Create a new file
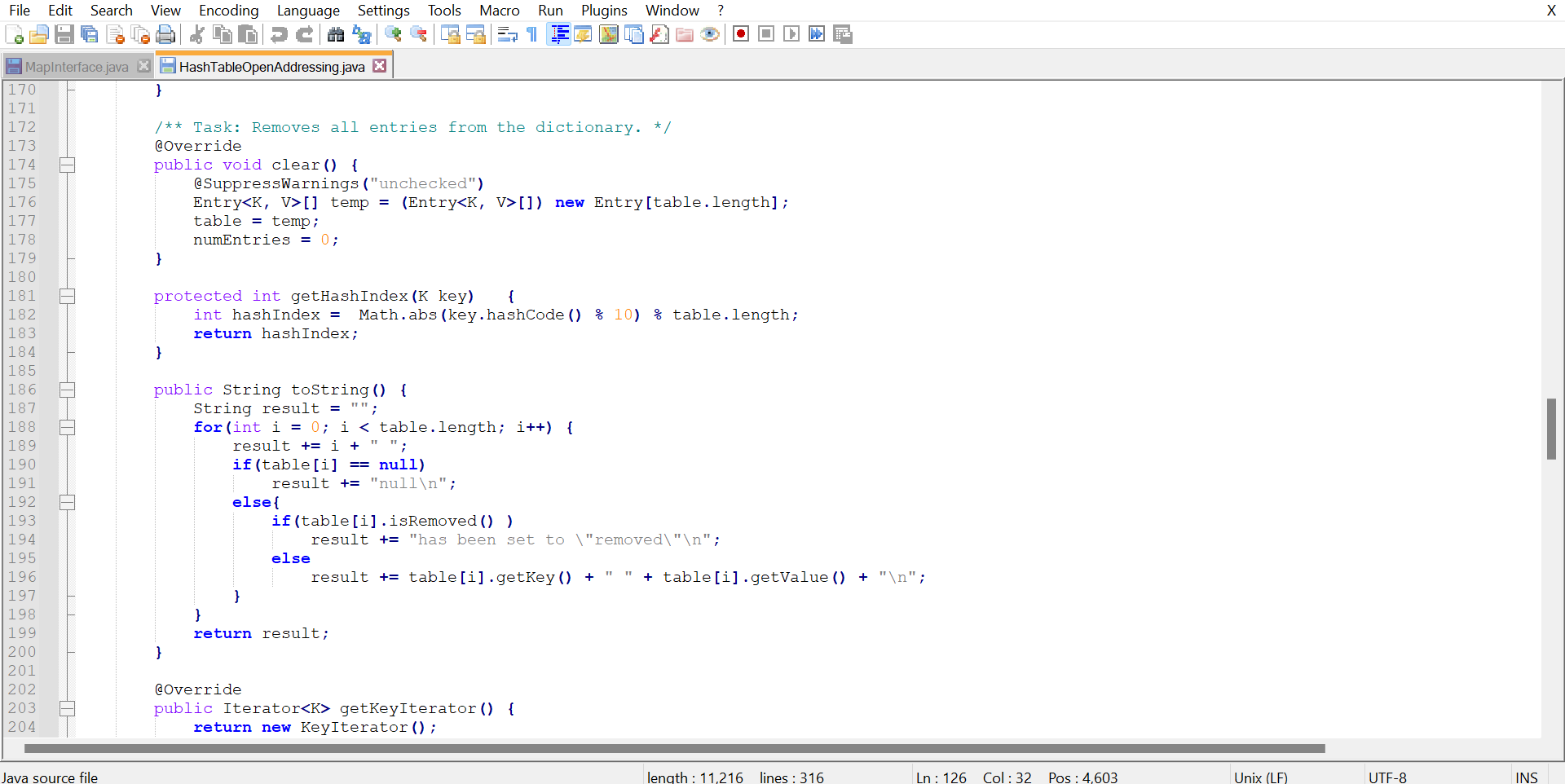Screen dimensions: 1565x784 pyautogui.click(x=14, y=33)
